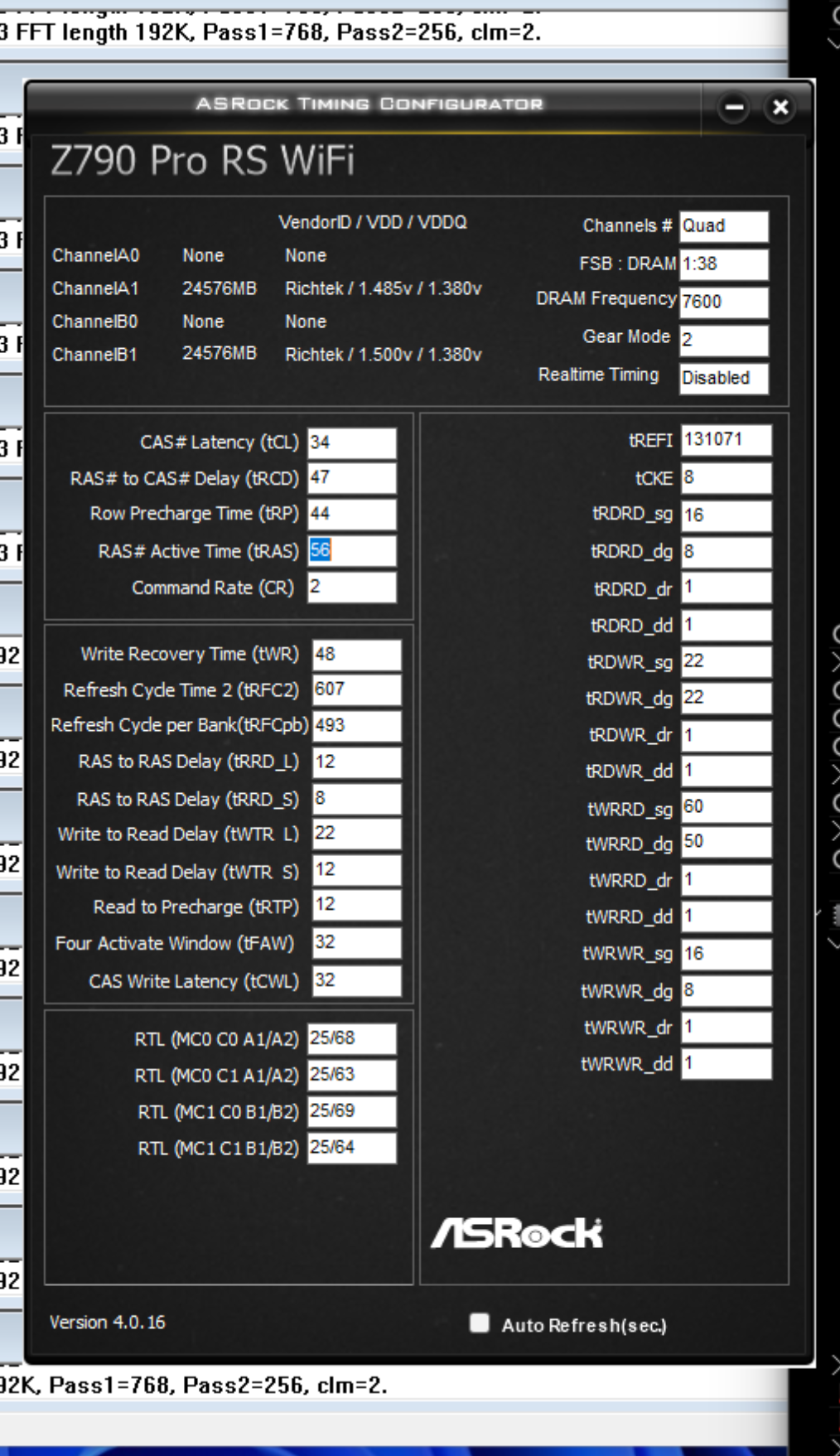Click ChannelB1 Richtek 1.500v / 1.380v text
This screenshot has height=1456, width=840.
(383, 354)
